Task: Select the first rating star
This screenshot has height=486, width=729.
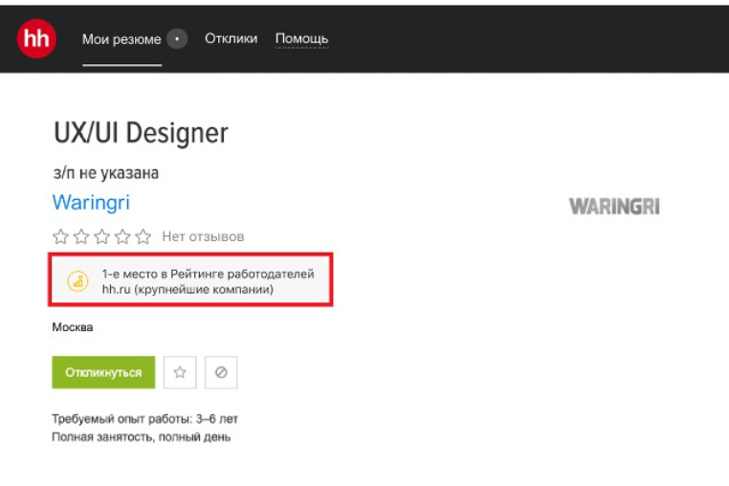Action: point(60,237)
